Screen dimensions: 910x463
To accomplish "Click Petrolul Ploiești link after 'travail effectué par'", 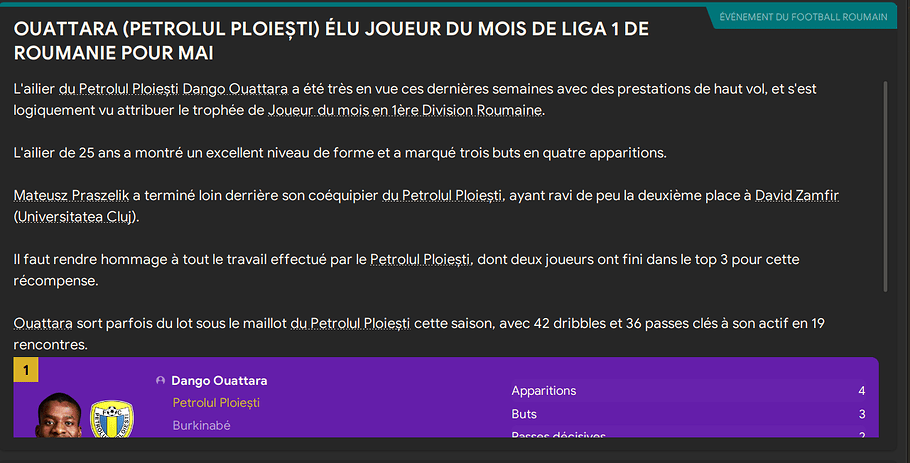I will (x=420, y=260).
